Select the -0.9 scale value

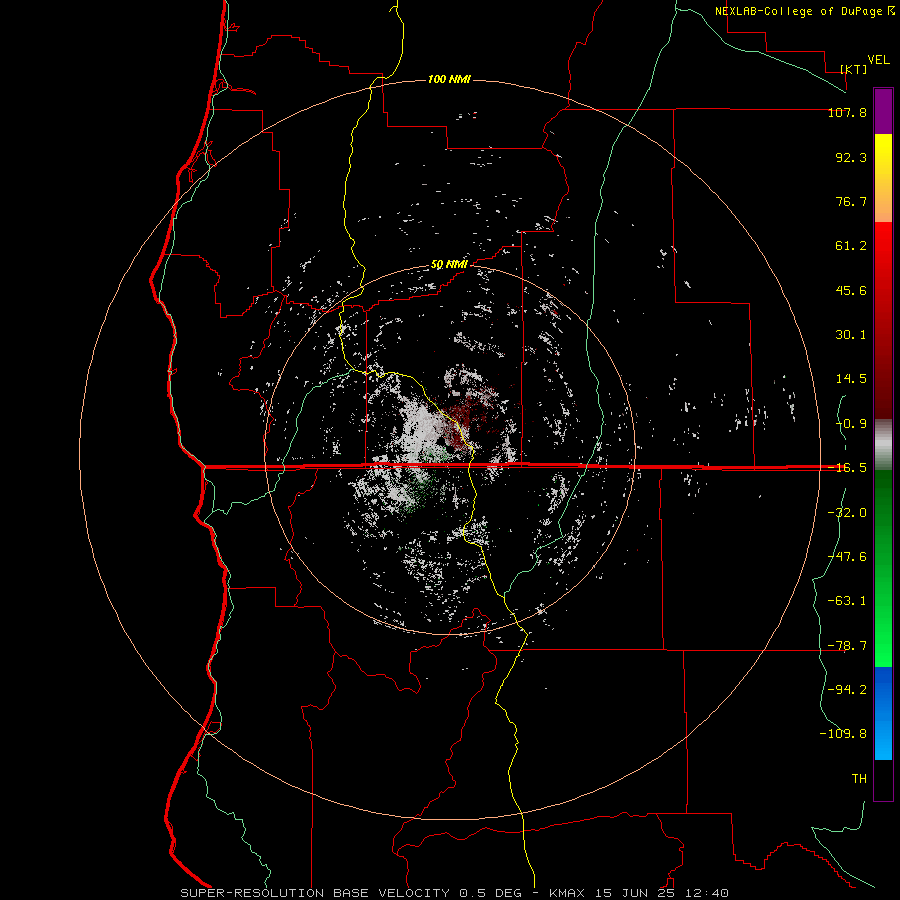851,424
